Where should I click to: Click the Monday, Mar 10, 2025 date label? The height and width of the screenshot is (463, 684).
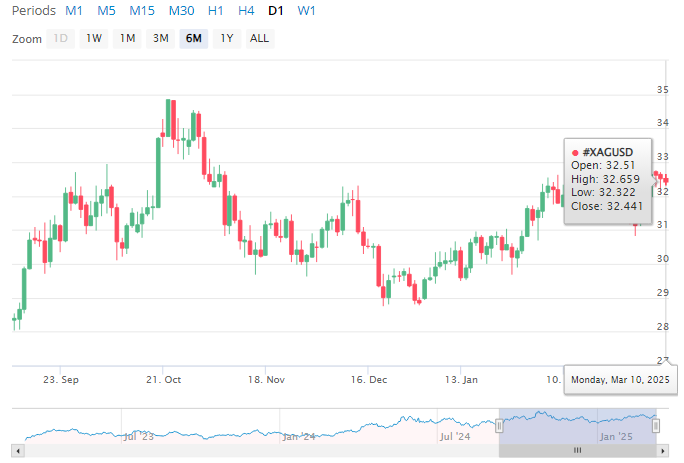click(620, 380)
